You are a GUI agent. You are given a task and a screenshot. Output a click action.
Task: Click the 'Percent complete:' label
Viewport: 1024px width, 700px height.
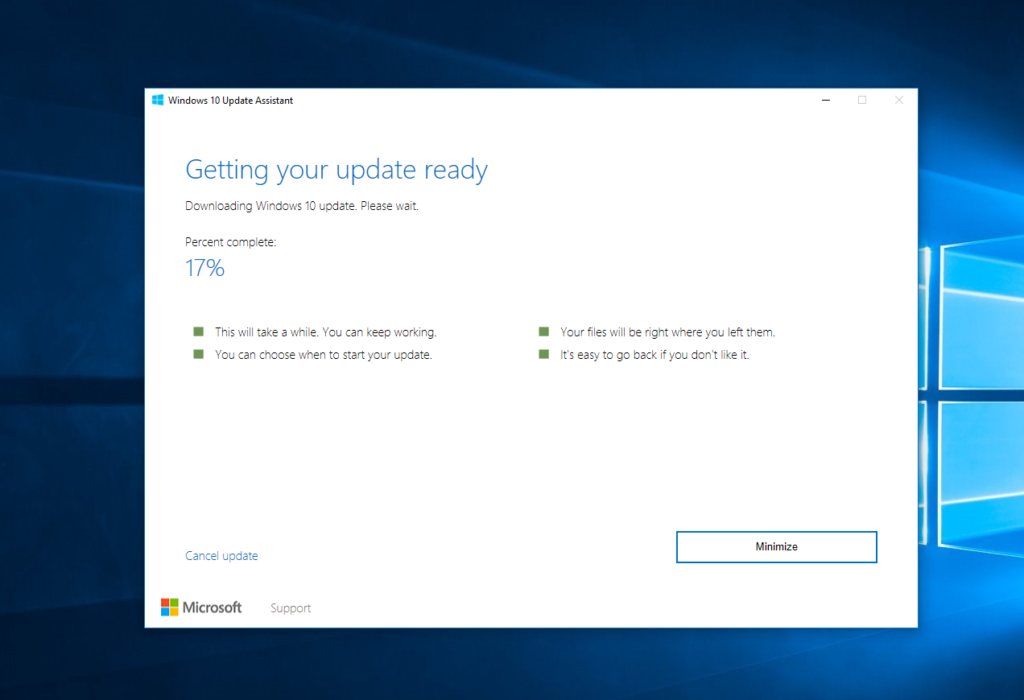point(231,242)
